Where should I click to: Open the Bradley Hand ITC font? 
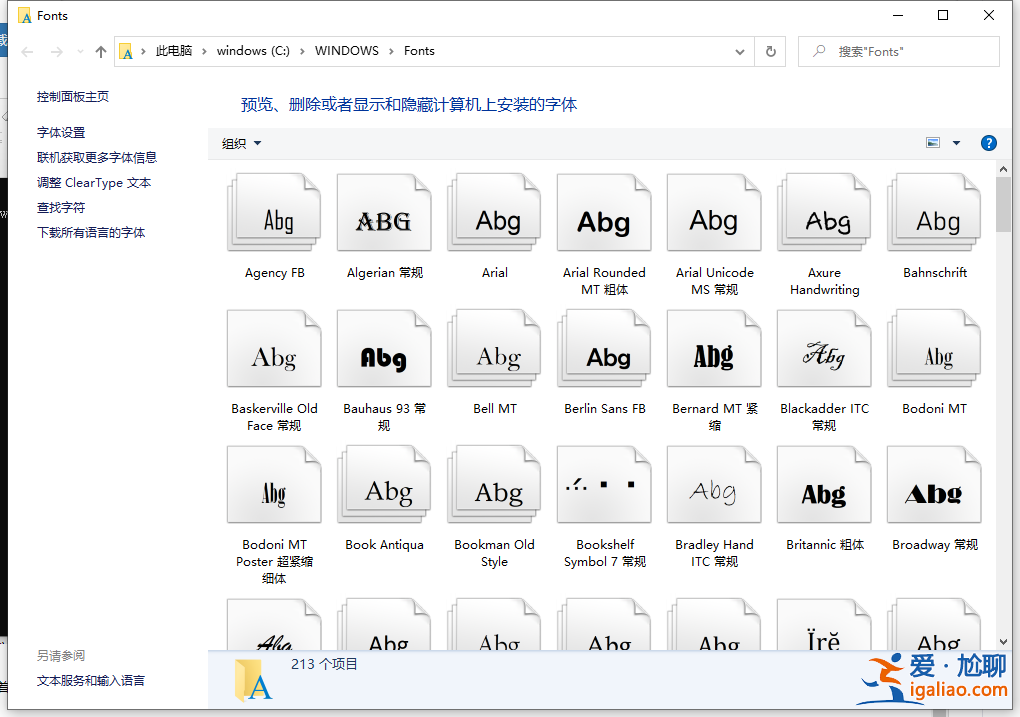714,488
